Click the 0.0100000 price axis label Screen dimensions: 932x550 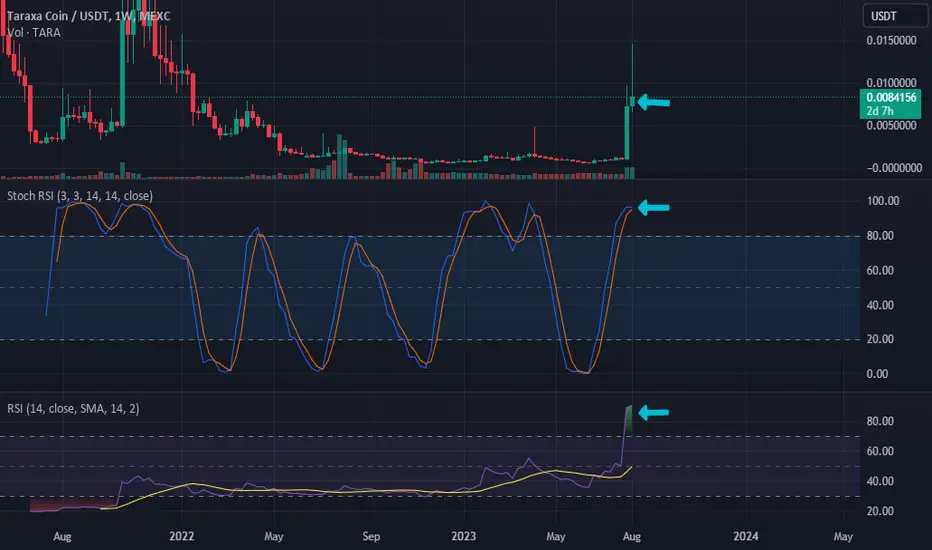pyautogui.click(x=891, y=83)
